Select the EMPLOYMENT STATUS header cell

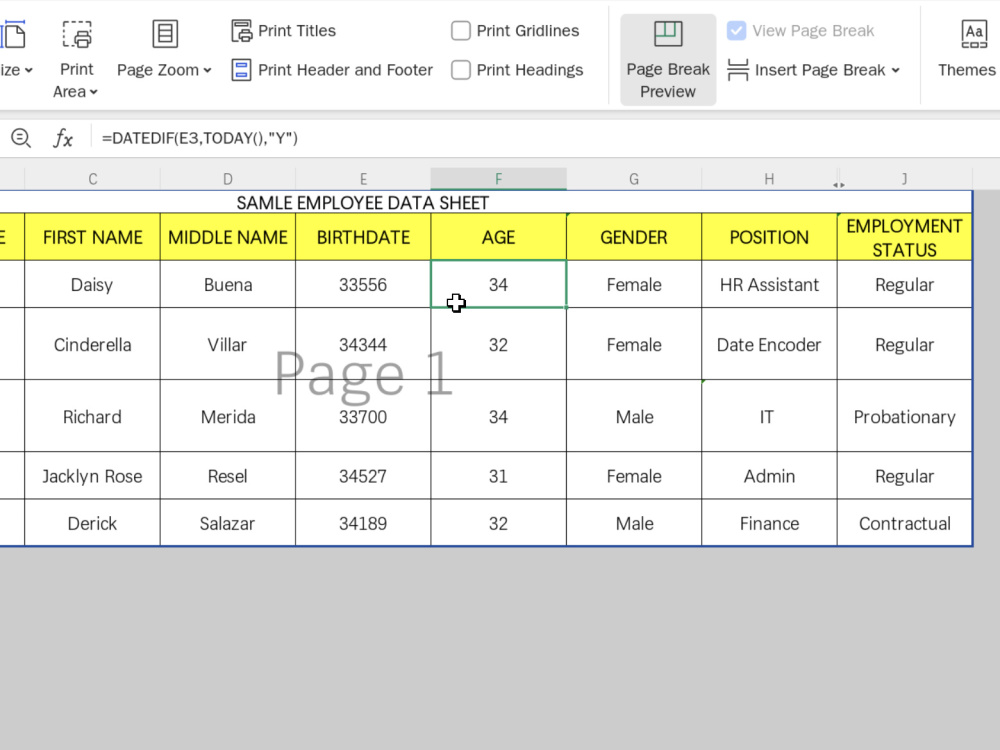(x=904, y=237)
